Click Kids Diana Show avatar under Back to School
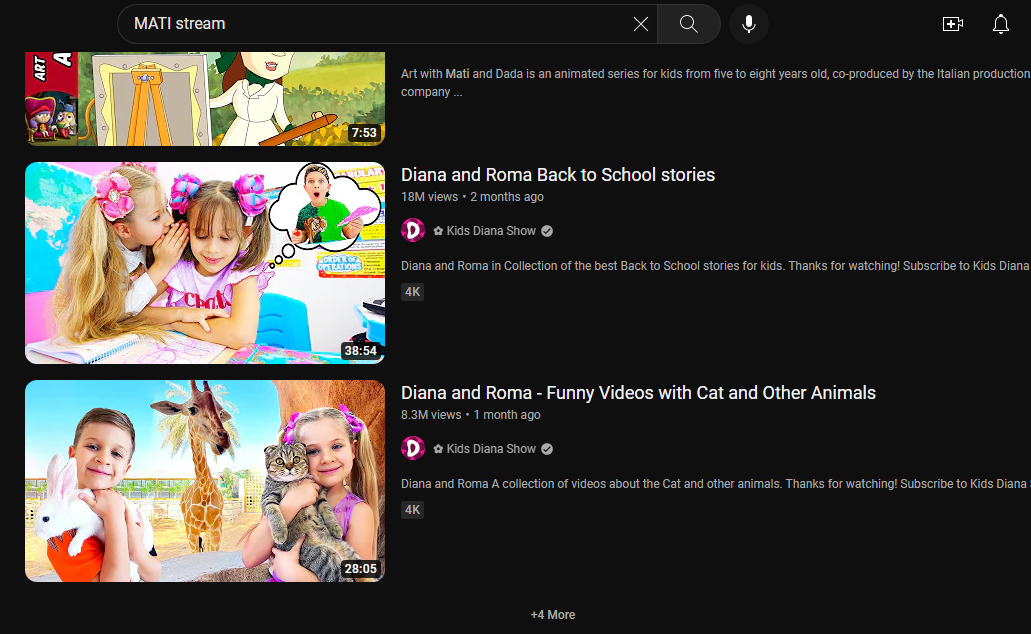1031x634 pixels. (413, 230)
